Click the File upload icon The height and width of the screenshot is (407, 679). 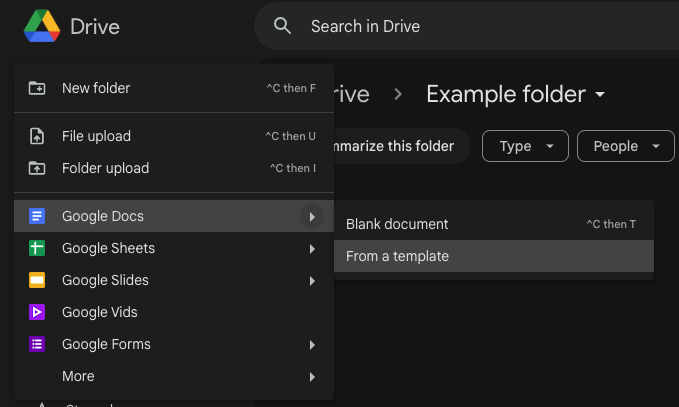click(x=37, y=136)
